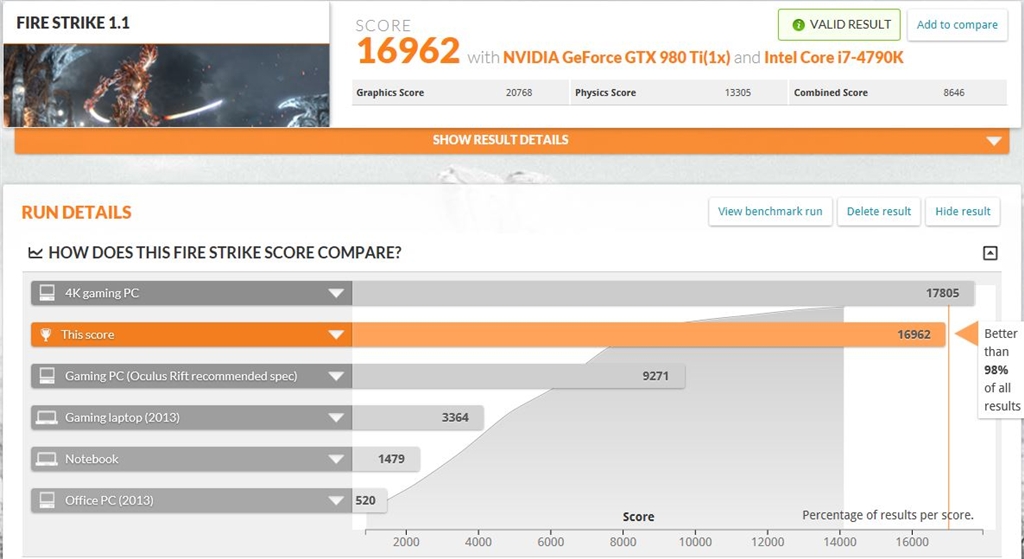Click the orange arrow pointing at This score
Viewport: 1024px width, 559px height.
[x=966, y=334]
